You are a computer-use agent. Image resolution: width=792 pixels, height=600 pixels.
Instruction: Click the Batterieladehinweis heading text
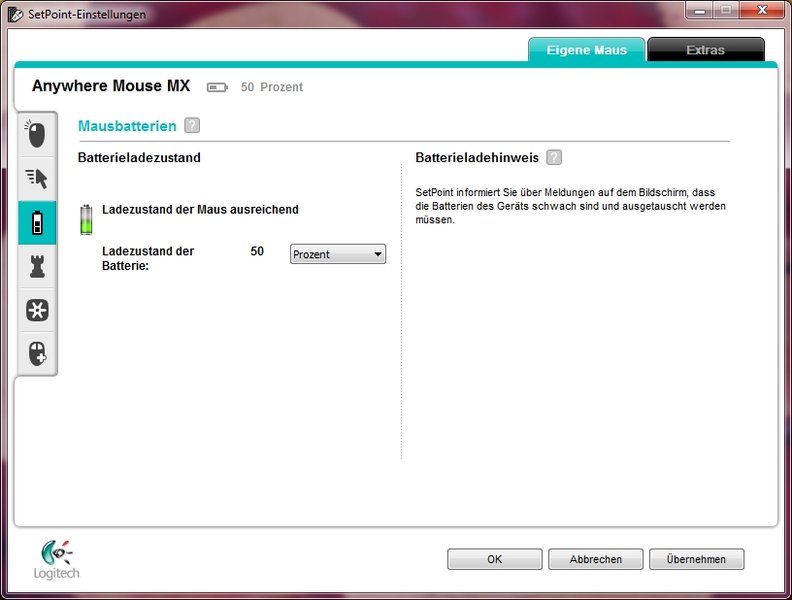tap(477, 158)
